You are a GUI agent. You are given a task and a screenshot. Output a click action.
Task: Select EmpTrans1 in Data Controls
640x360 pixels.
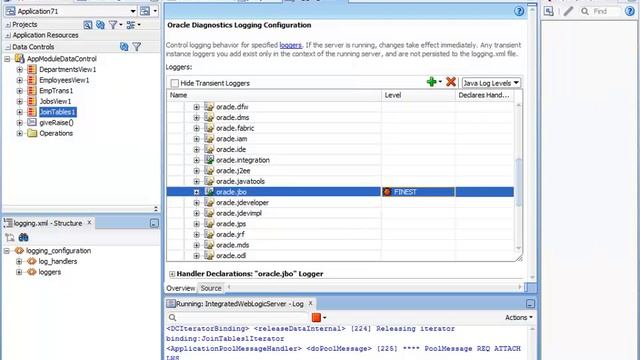point(56,91)
